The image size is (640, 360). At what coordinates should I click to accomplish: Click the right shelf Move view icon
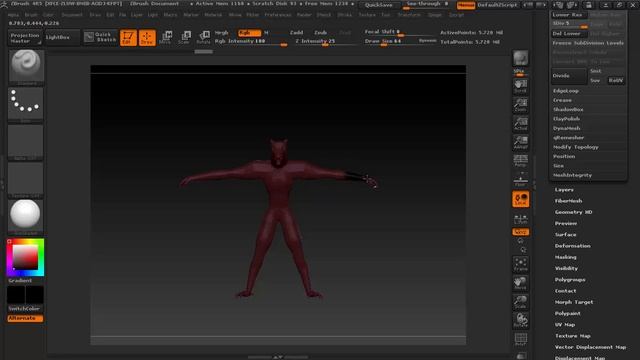tap(520, 283)
